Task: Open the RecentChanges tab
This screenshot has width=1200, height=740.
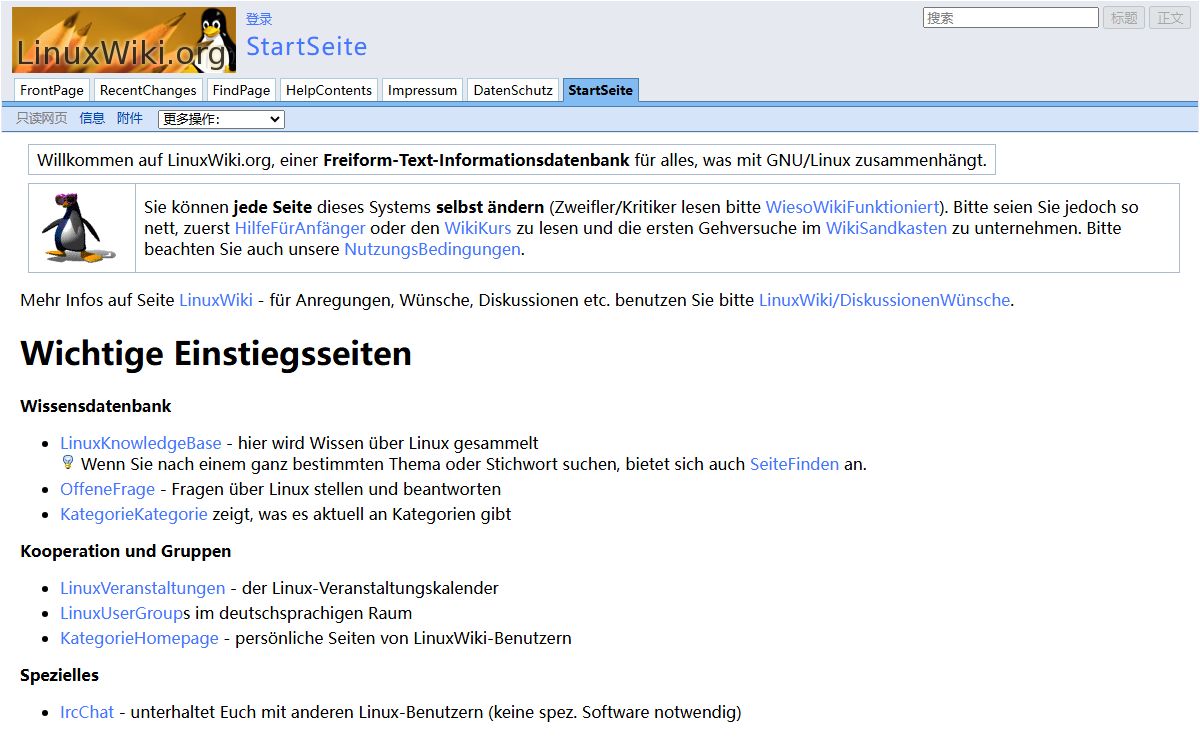Action: (x=148, y=90)
